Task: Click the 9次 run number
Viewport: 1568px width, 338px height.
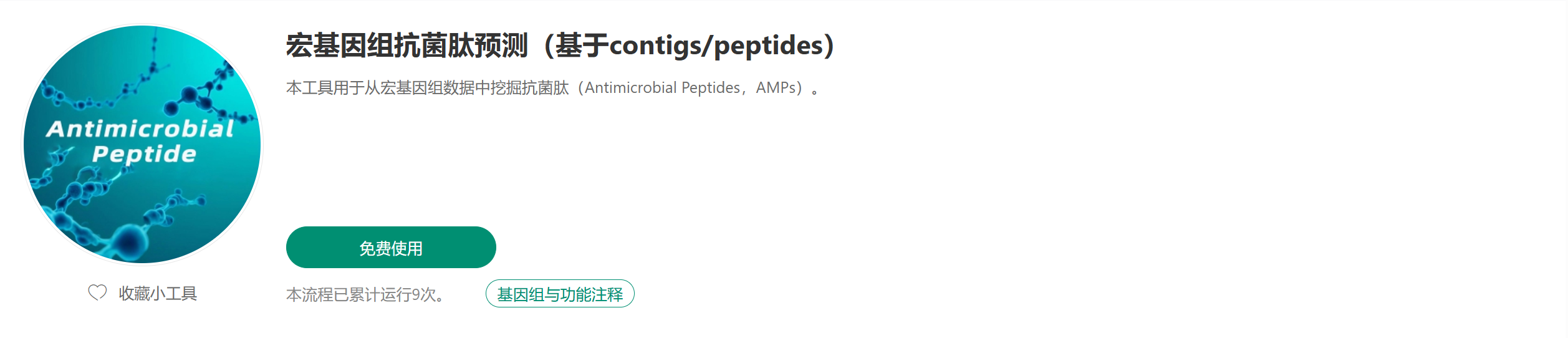Action: [424, 294]
